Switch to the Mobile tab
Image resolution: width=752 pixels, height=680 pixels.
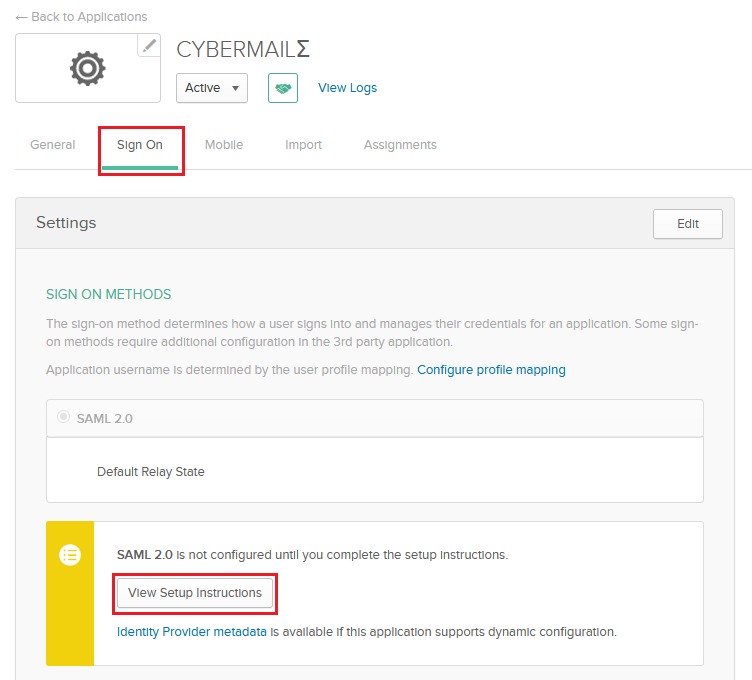click(224, 145)
